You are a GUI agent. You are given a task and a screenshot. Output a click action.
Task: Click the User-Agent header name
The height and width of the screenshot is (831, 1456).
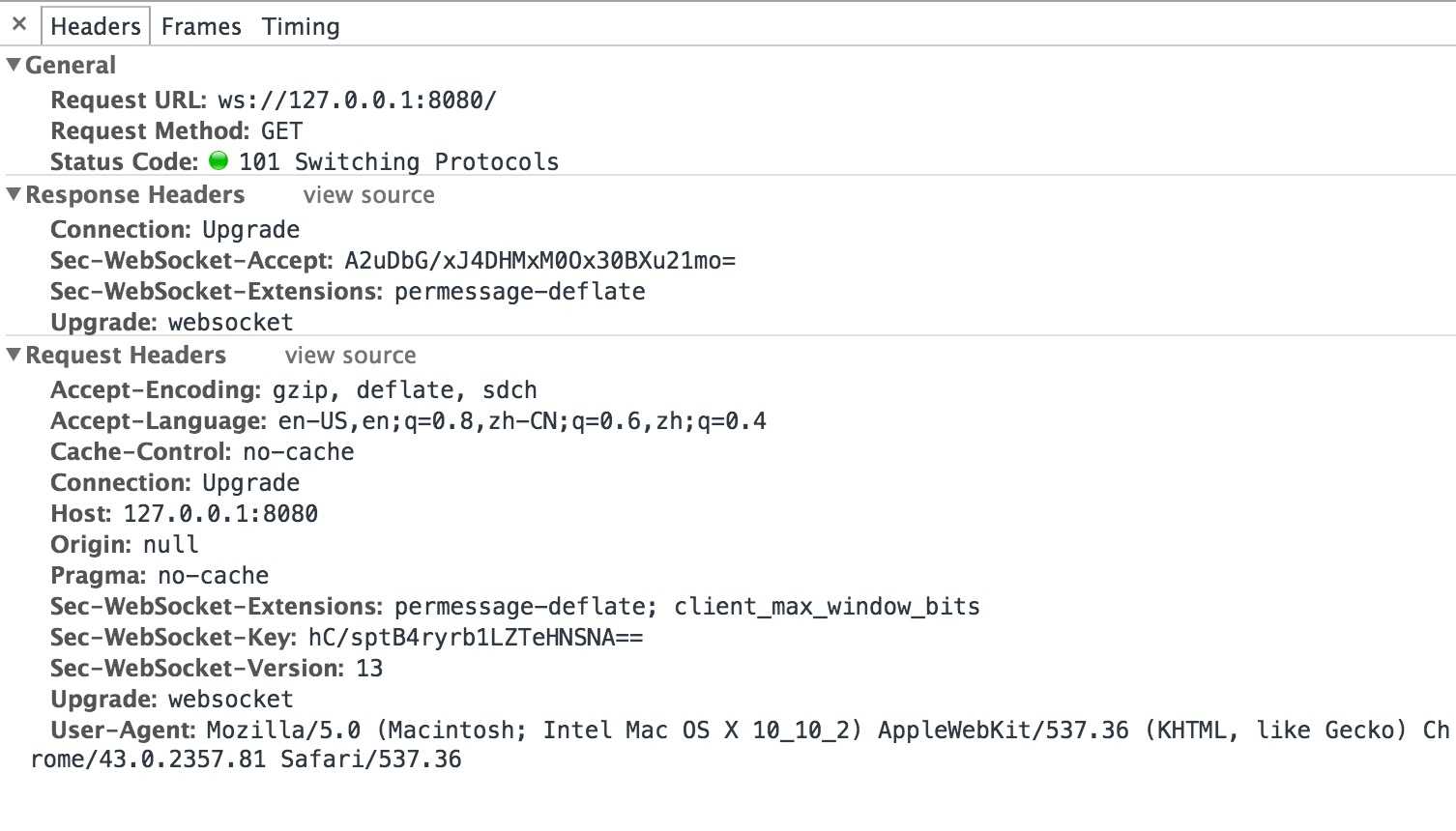[x=123, y=731]
